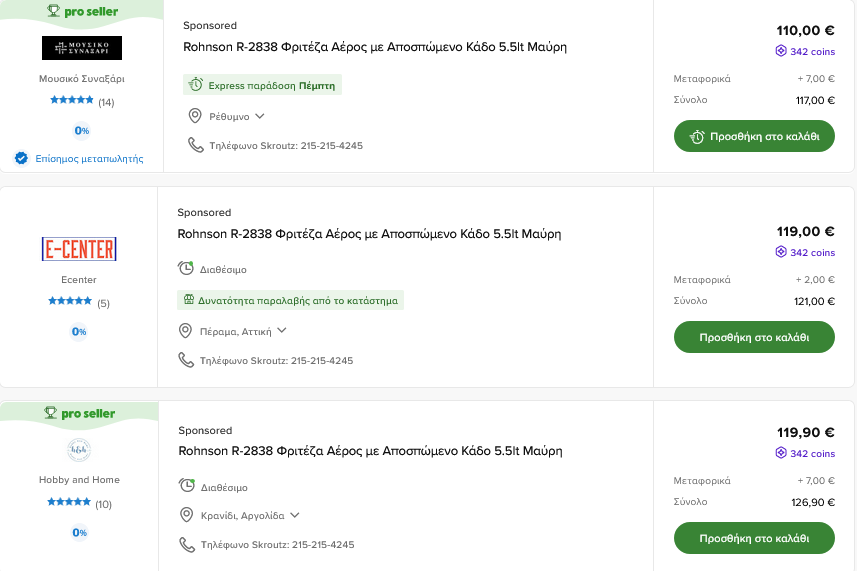Click the Hobby and Home round logo

tap(79, 450)
